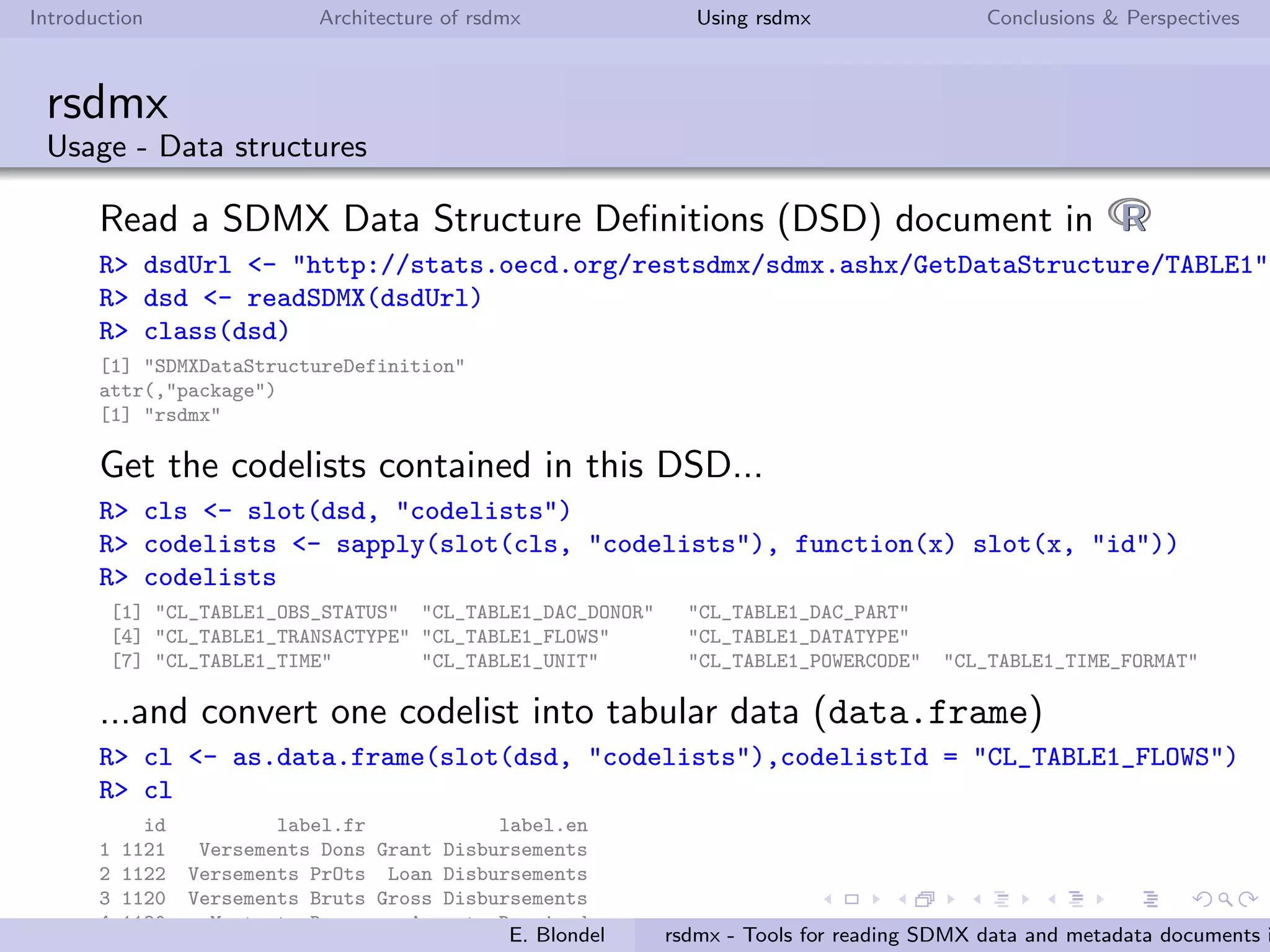Click the "SDMXDataStructureDefinition" output text

coord(304,366)
